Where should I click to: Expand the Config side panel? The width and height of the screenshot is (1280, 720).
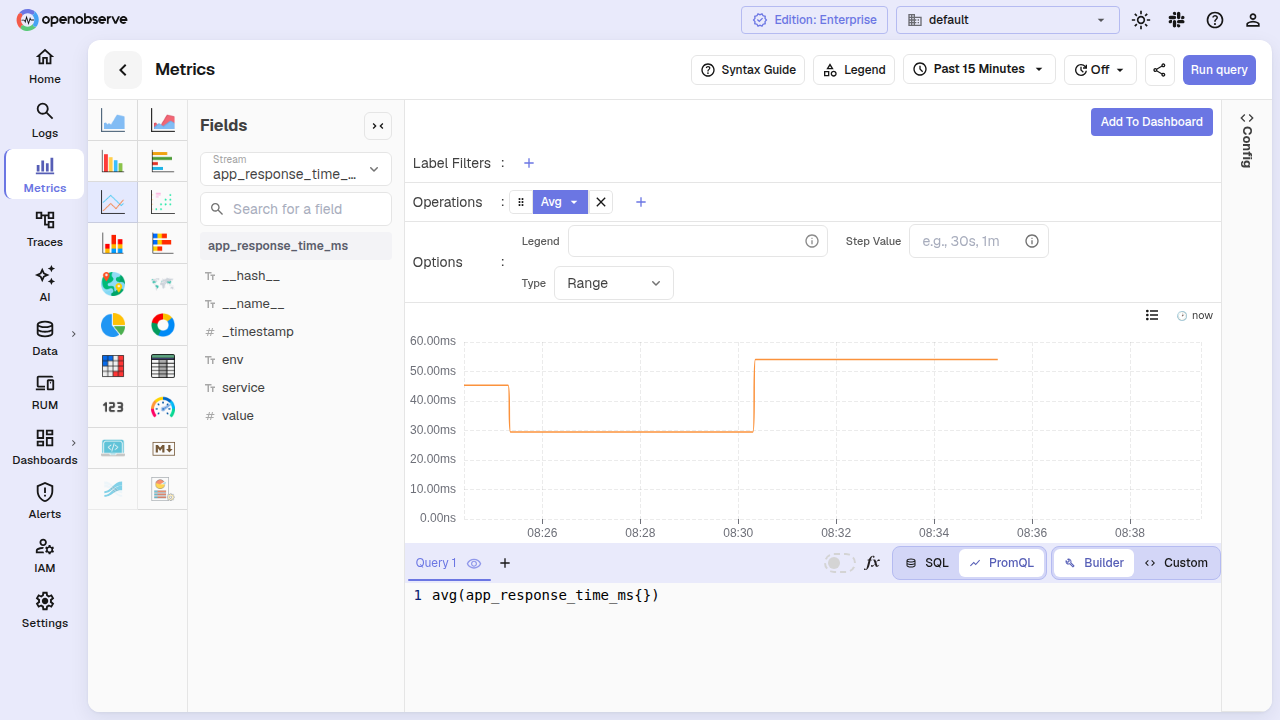1247,140
